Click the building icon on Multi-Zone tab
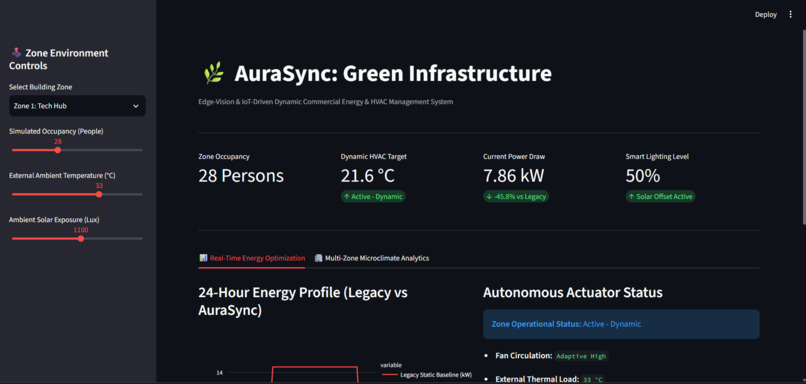Screen dimensions: 806x384 coord(319,258)
